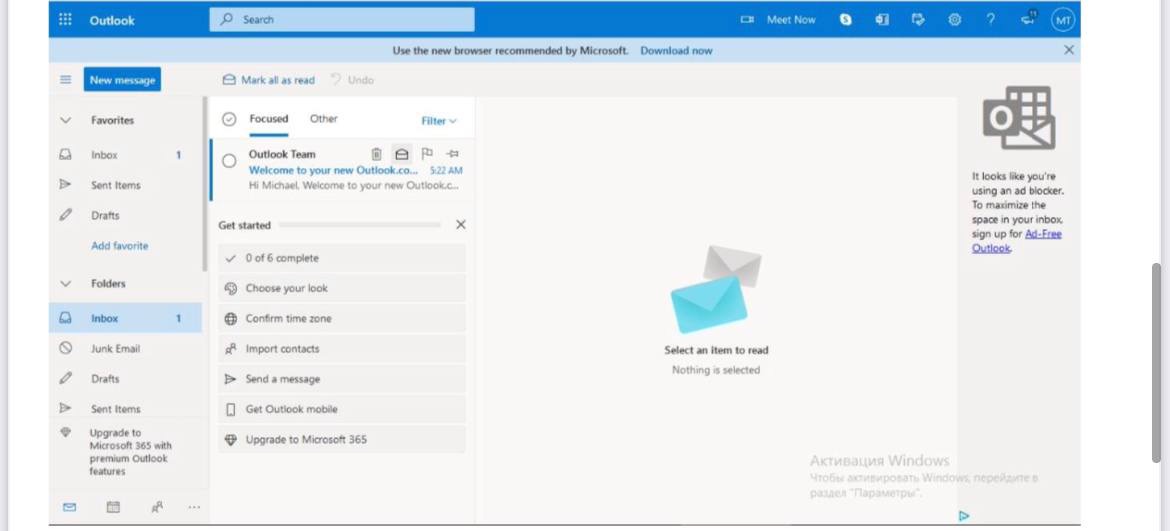Close the Get started checklist
Image resolution: width=1170 pixels, height=531 pixels.
(460, 224)
